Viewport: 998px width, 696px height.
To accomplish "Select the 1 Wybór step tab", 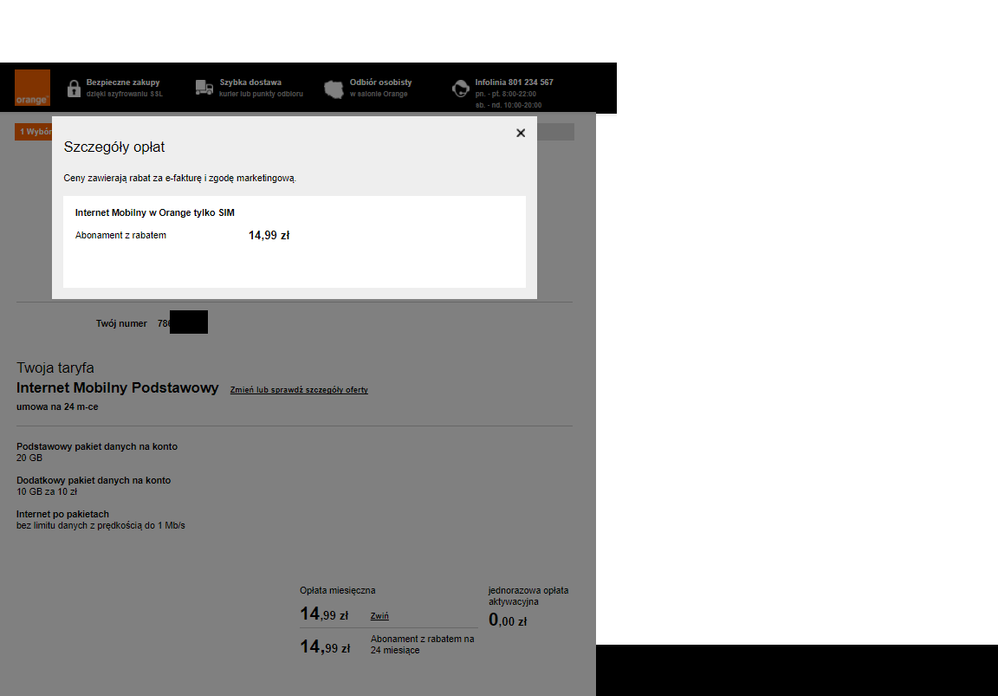I will click(33, 132).
